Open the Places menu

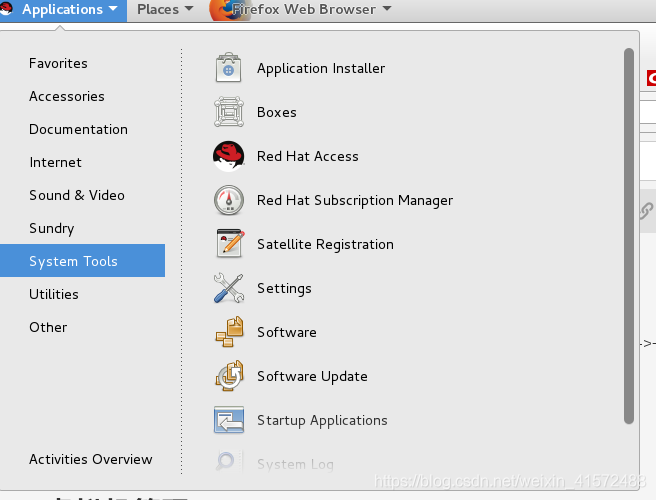point(165,10)
